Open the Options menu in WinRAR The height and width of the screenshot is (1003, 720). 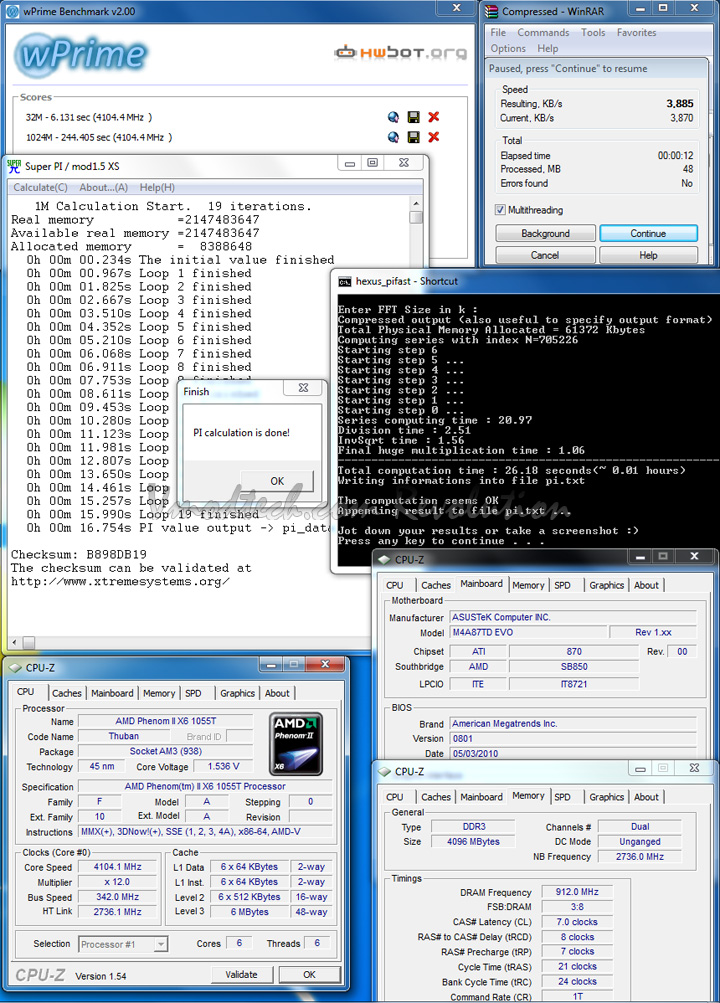point(508,49)
